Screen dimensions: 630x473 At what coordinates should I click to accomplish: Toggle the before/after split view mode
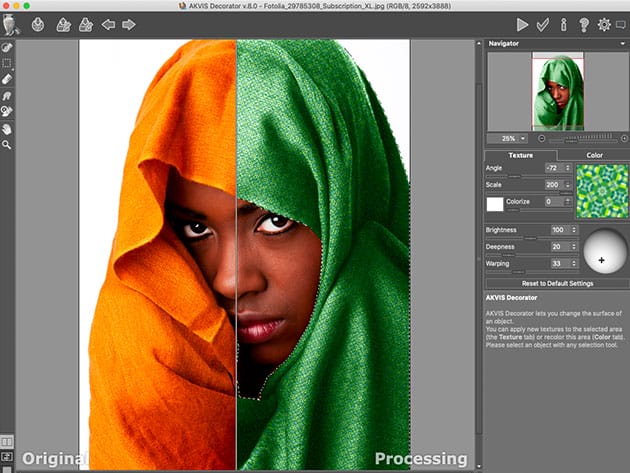coord(7,441)
